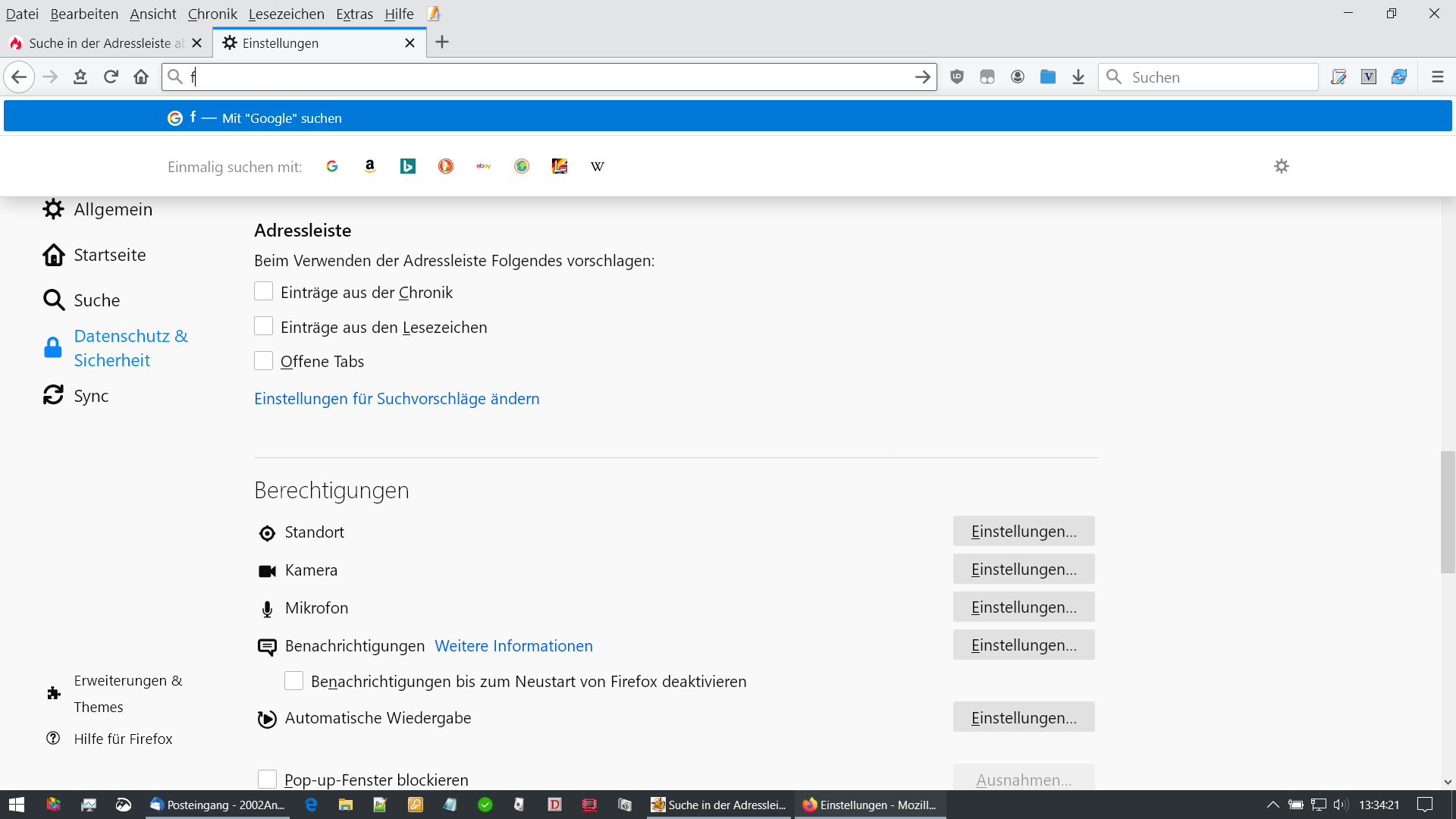Open the hamburger application menu
This screenshot has width=1456, height=819.
tap(1438, 77)
